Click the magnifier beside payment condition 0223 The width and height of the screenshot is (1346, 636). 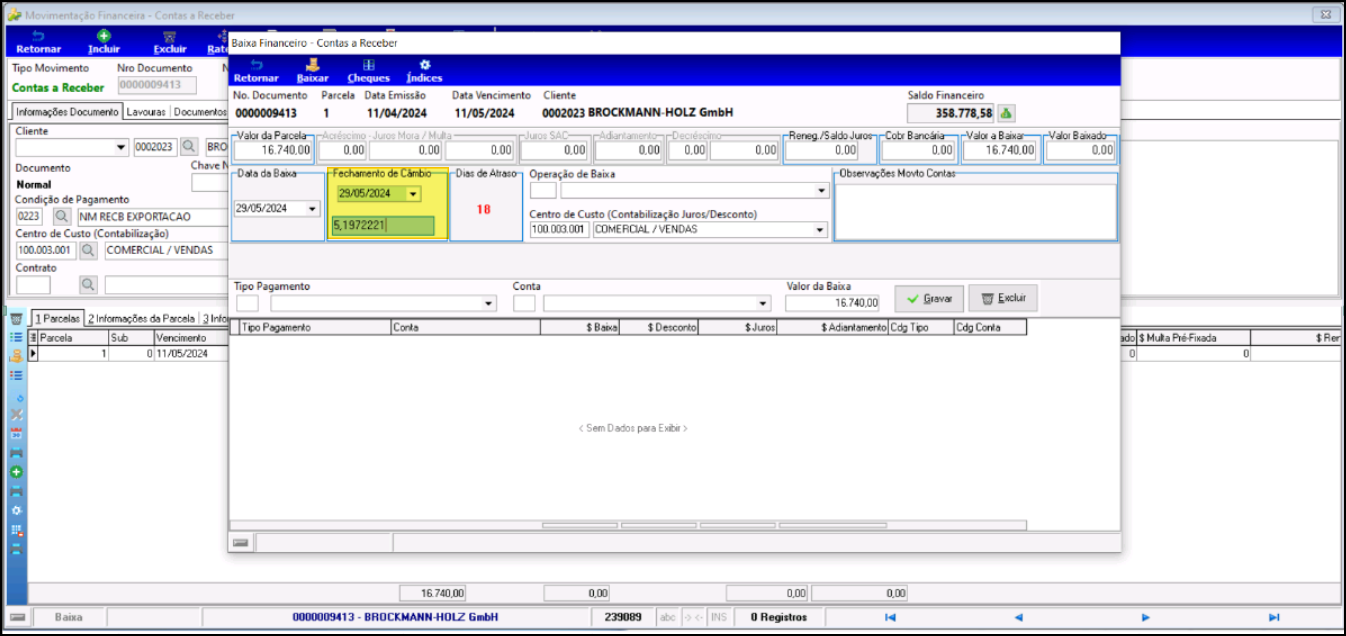tap(62, 216)
